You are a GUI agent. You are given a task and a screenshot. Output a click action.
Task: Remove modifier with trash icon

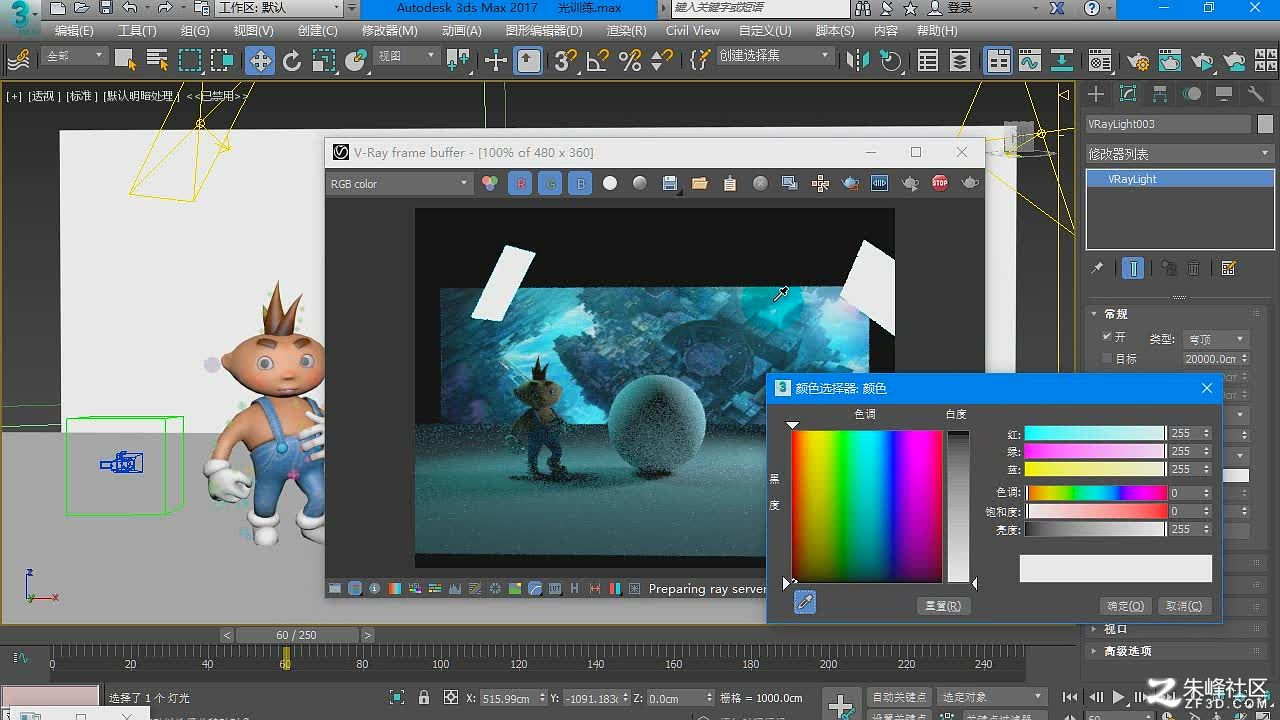coord(1193,268)
